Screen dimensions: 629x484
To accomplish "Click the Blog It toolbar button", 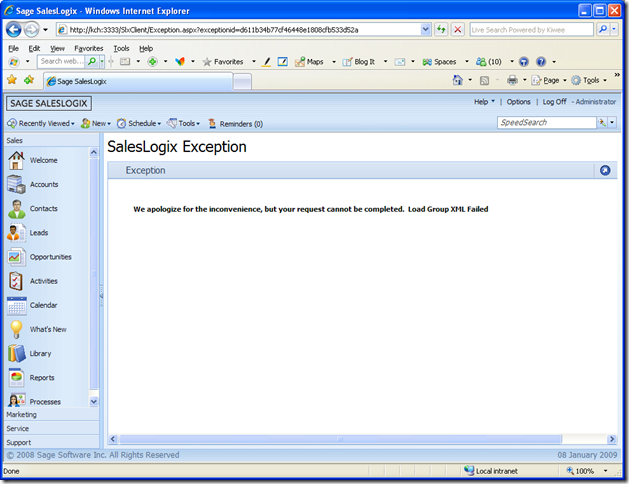I will pyautogui.click(x=359, y=62).
